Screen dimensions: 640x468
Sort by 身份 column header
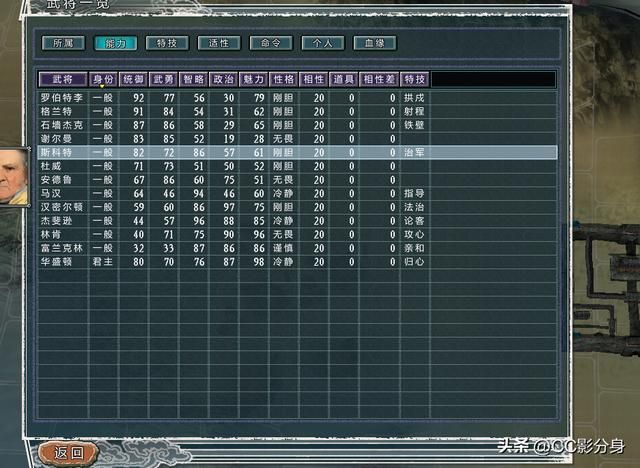pos(103,79)
